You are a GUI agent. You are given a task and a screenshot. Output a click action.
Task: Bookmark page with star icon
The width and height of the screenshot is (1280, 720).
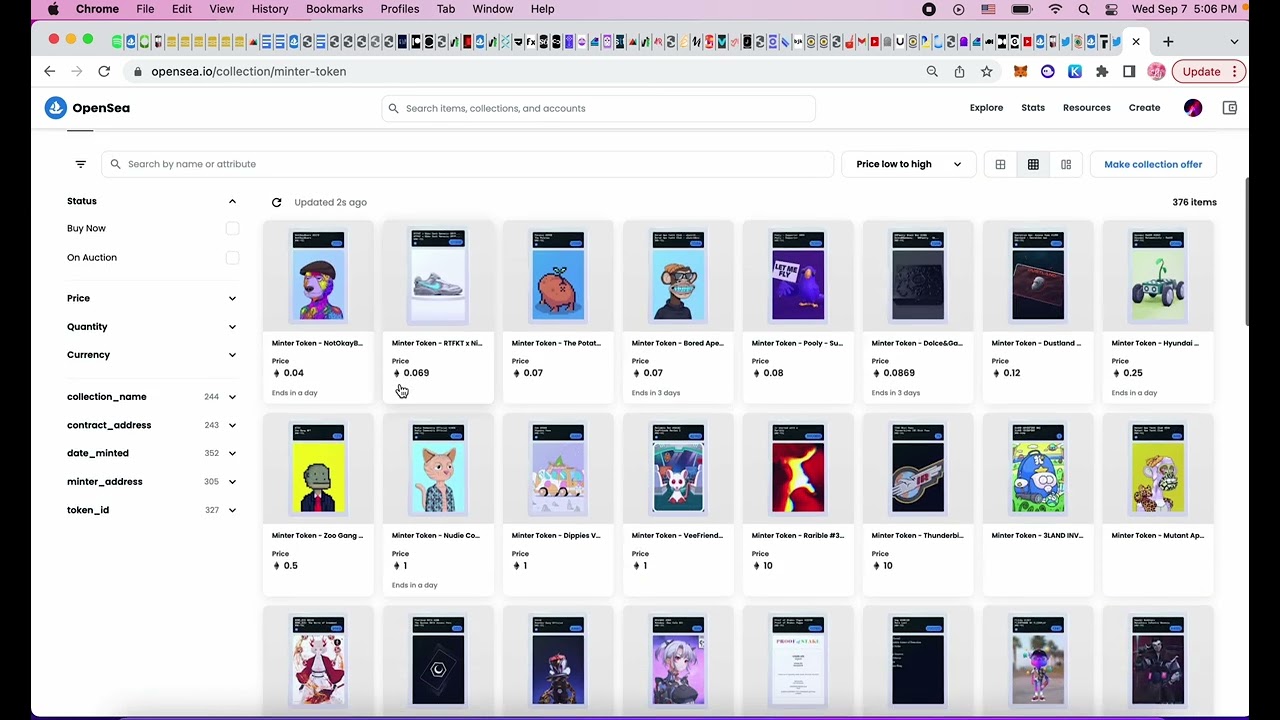pos(986,71)
